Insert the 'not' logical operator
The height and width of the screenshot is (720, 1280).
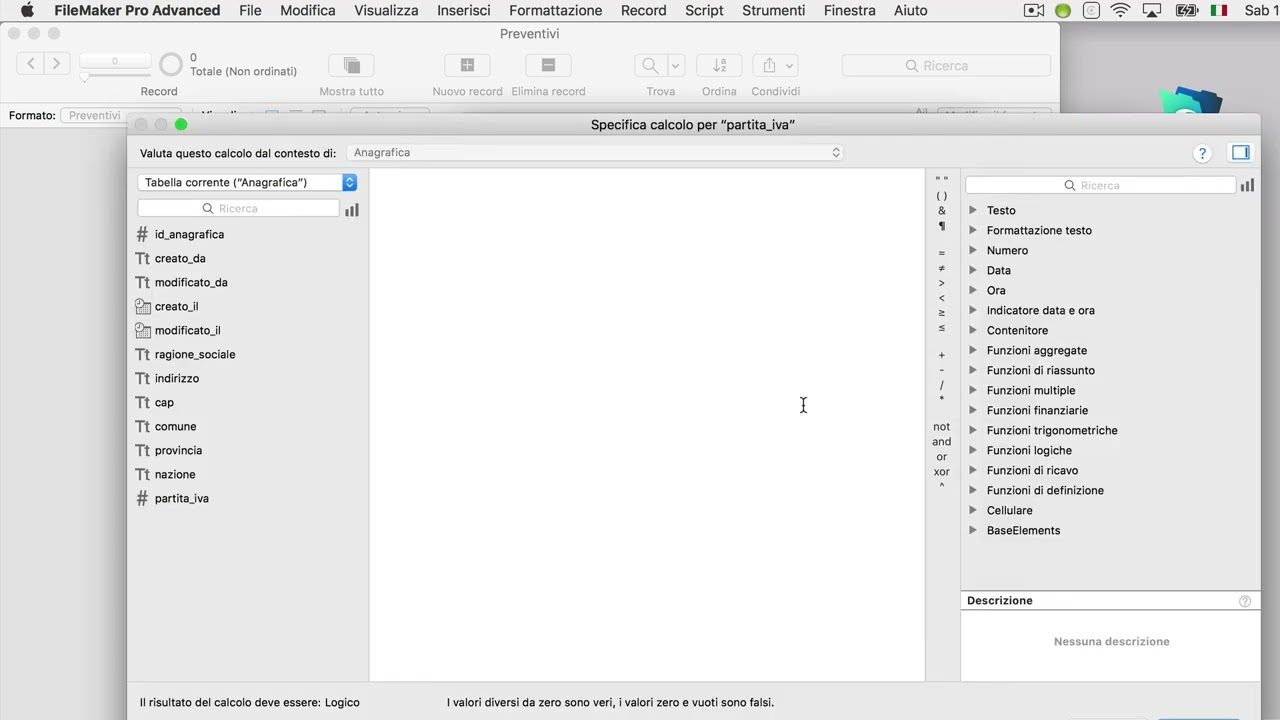[941, 427]
